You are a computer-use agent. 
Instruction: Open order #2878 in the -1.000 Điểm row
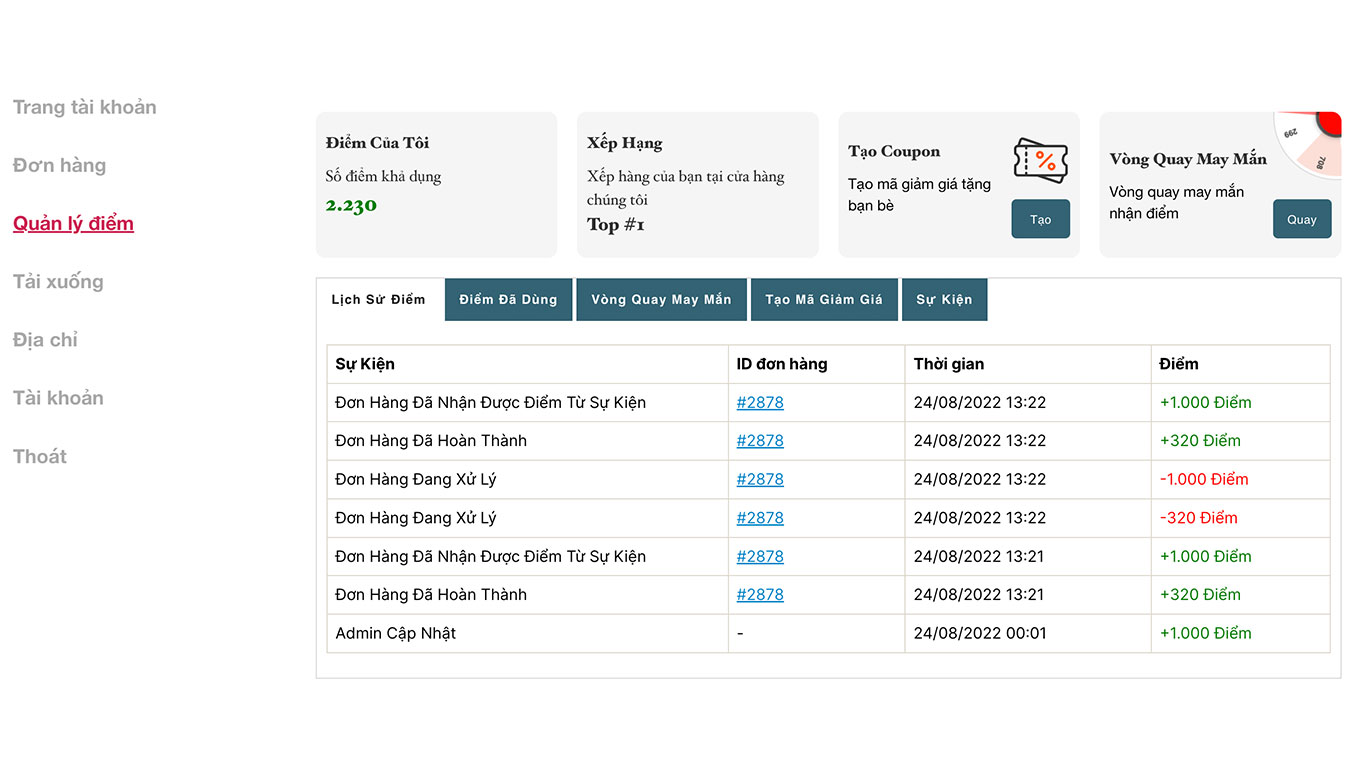pos(760,480)
